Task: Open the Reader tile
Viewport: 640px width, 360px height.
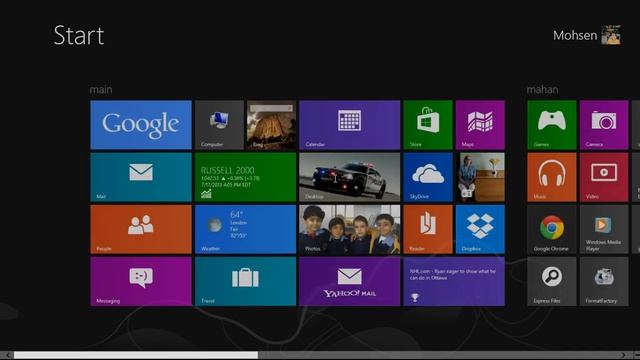Action: (x=428, y=229)
